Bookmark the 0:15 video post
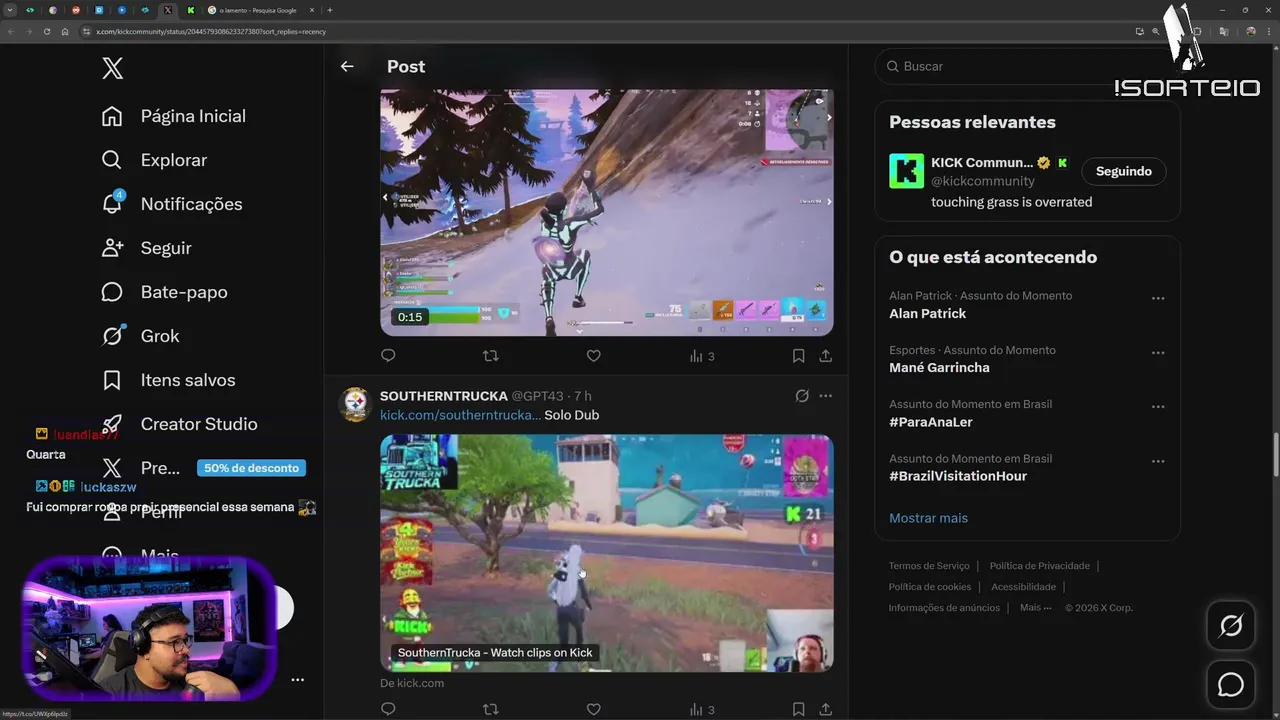The height and width of the screenshot is (720, 1280). pos(798,355)
